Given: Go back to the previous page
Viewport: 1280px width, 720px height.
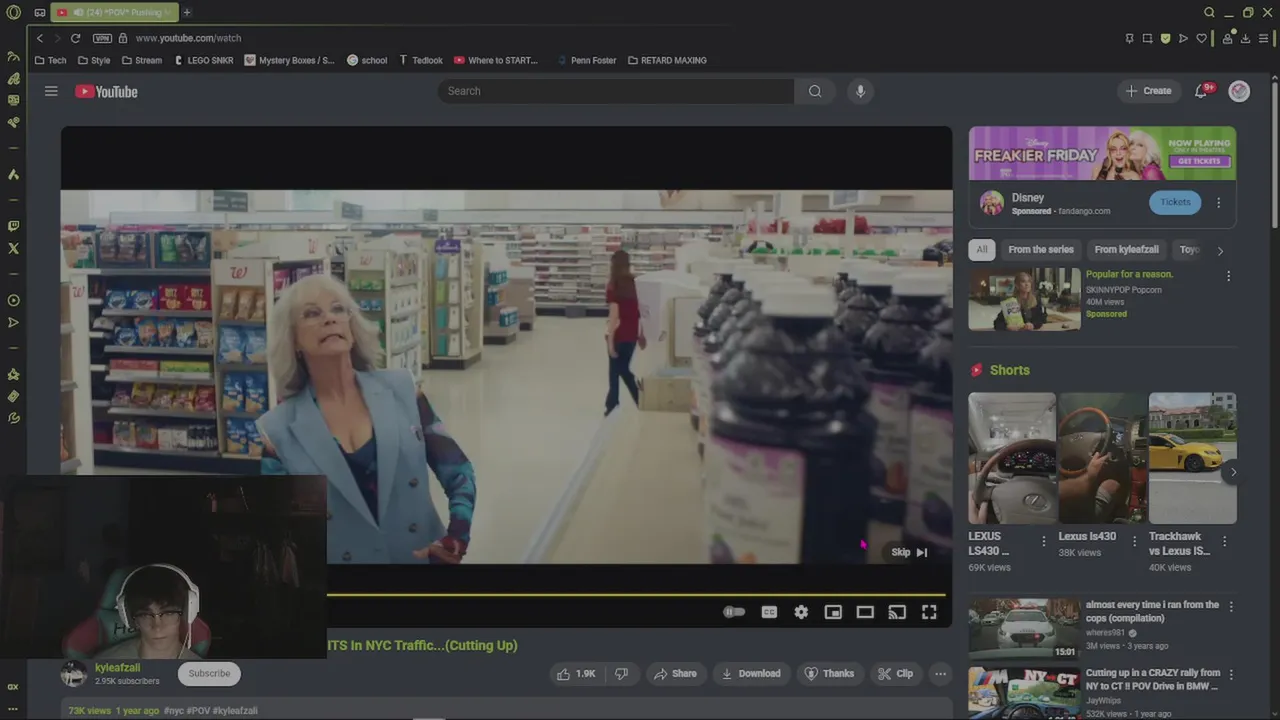Looking at the screenshot, I should point(40,38).
